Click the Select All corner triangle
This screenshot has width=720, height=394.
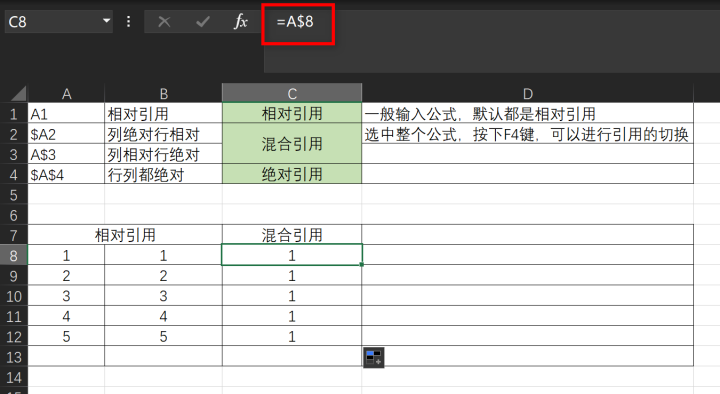[x=18, y=93]
